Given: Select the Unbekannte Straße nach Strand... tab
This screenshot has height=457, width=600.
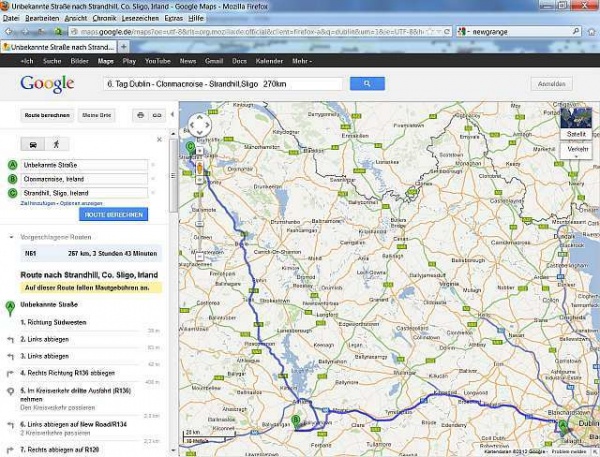Looking at the screenshot, I should (59, 47).
